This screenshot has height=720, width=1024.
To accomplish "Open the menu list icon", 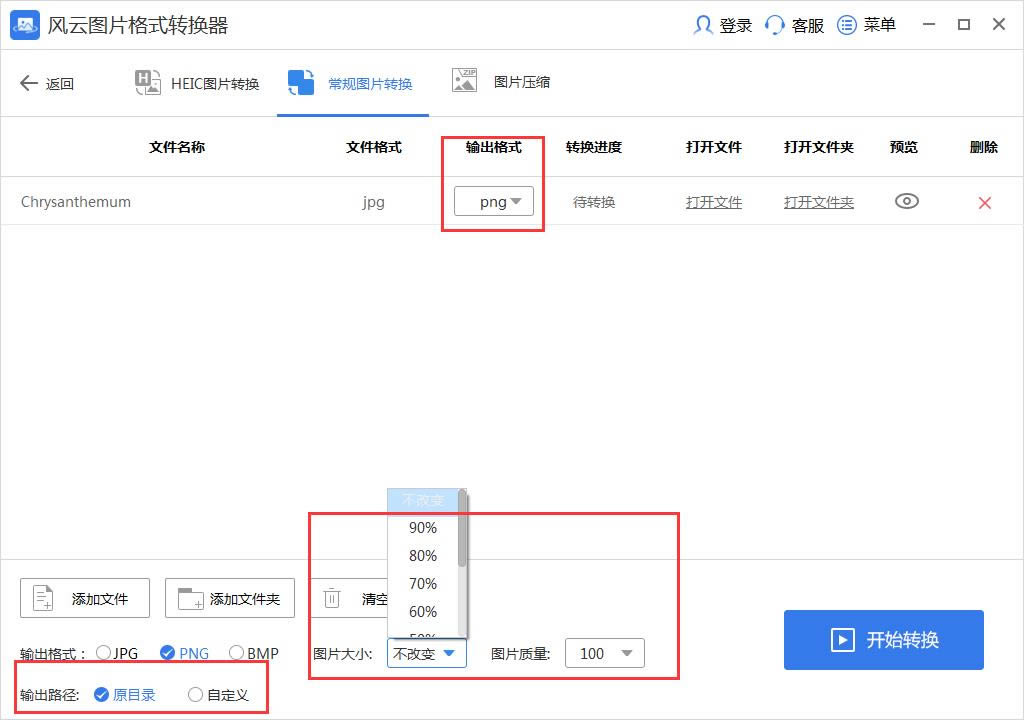I will point(846,25).
